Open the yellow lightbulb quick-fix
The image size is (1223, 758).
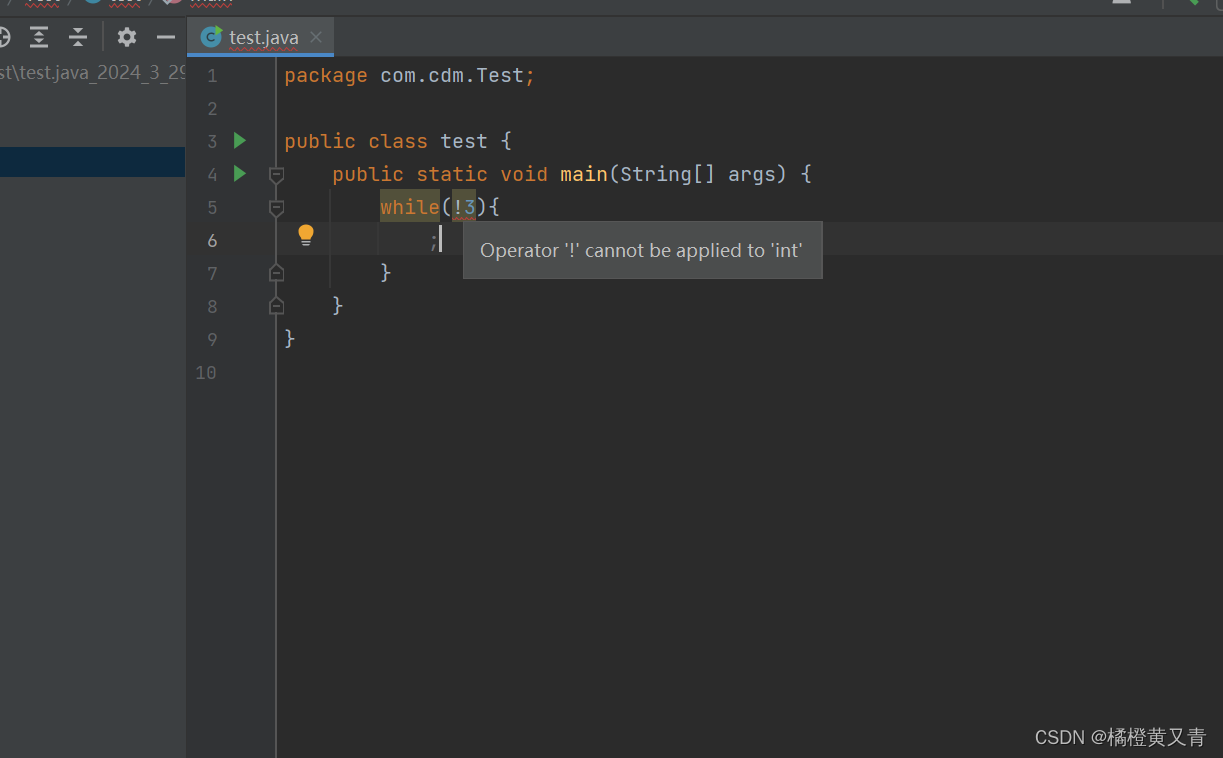pyautogui.click(x=306, y=235)
